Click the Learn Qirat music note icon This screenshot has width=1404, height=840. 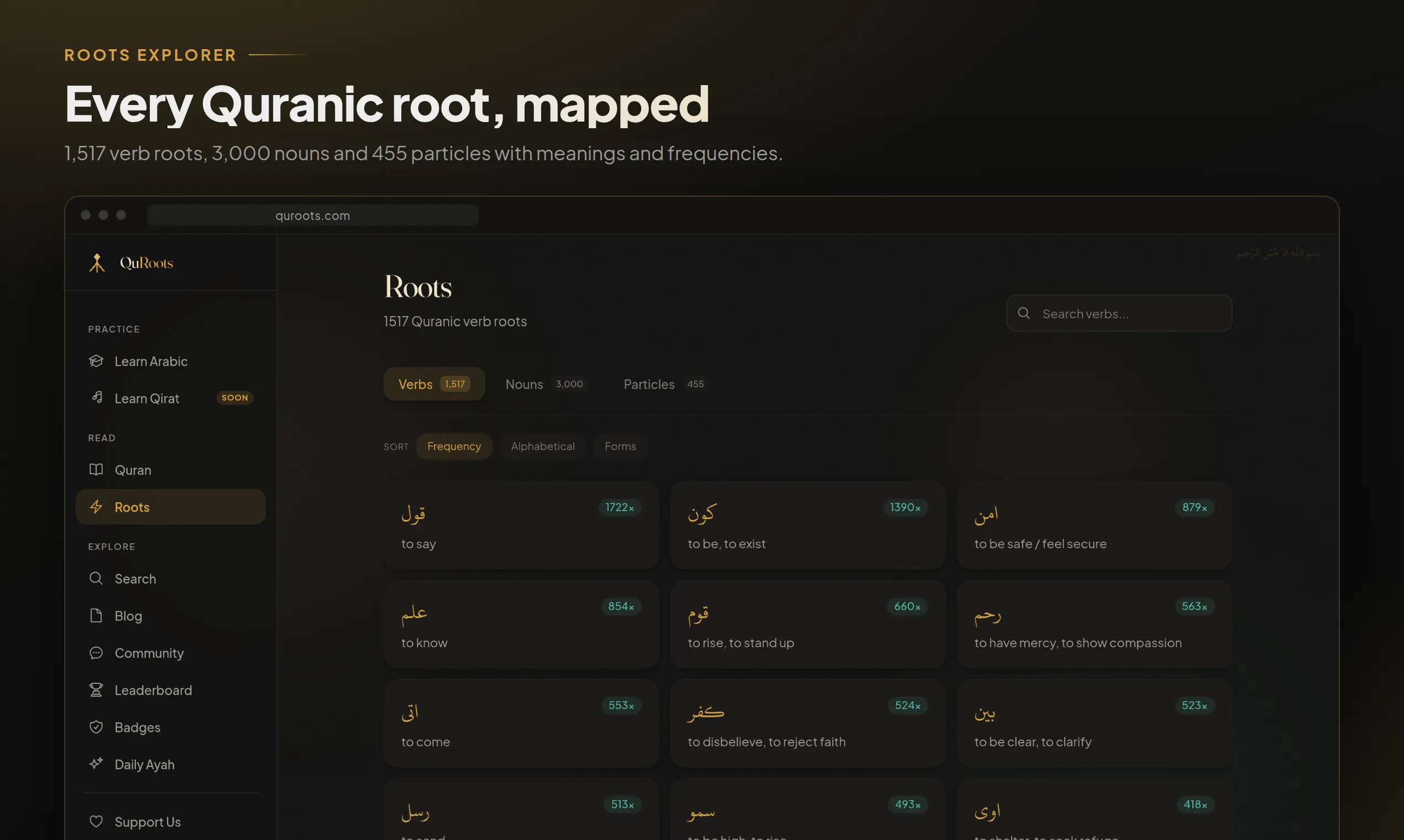tap(97, 397)
